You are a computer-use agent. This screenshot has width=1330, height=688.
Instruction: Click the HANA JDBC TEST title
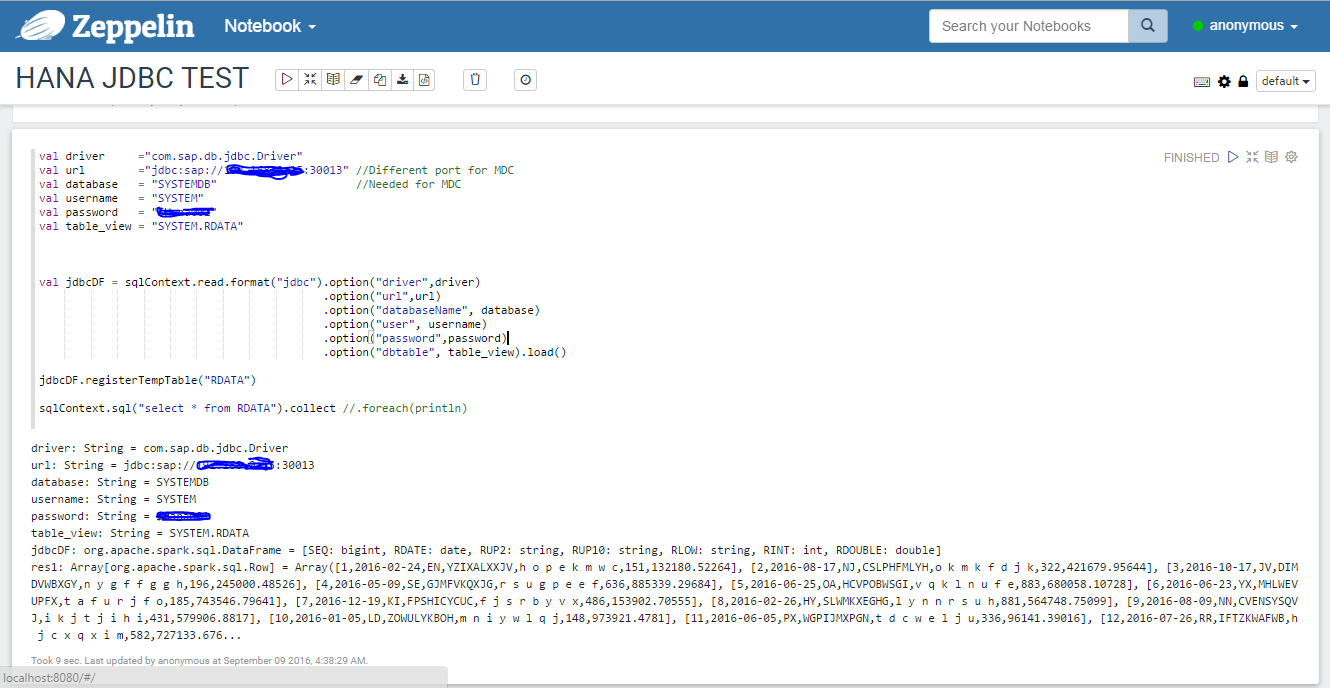(132, 79)
